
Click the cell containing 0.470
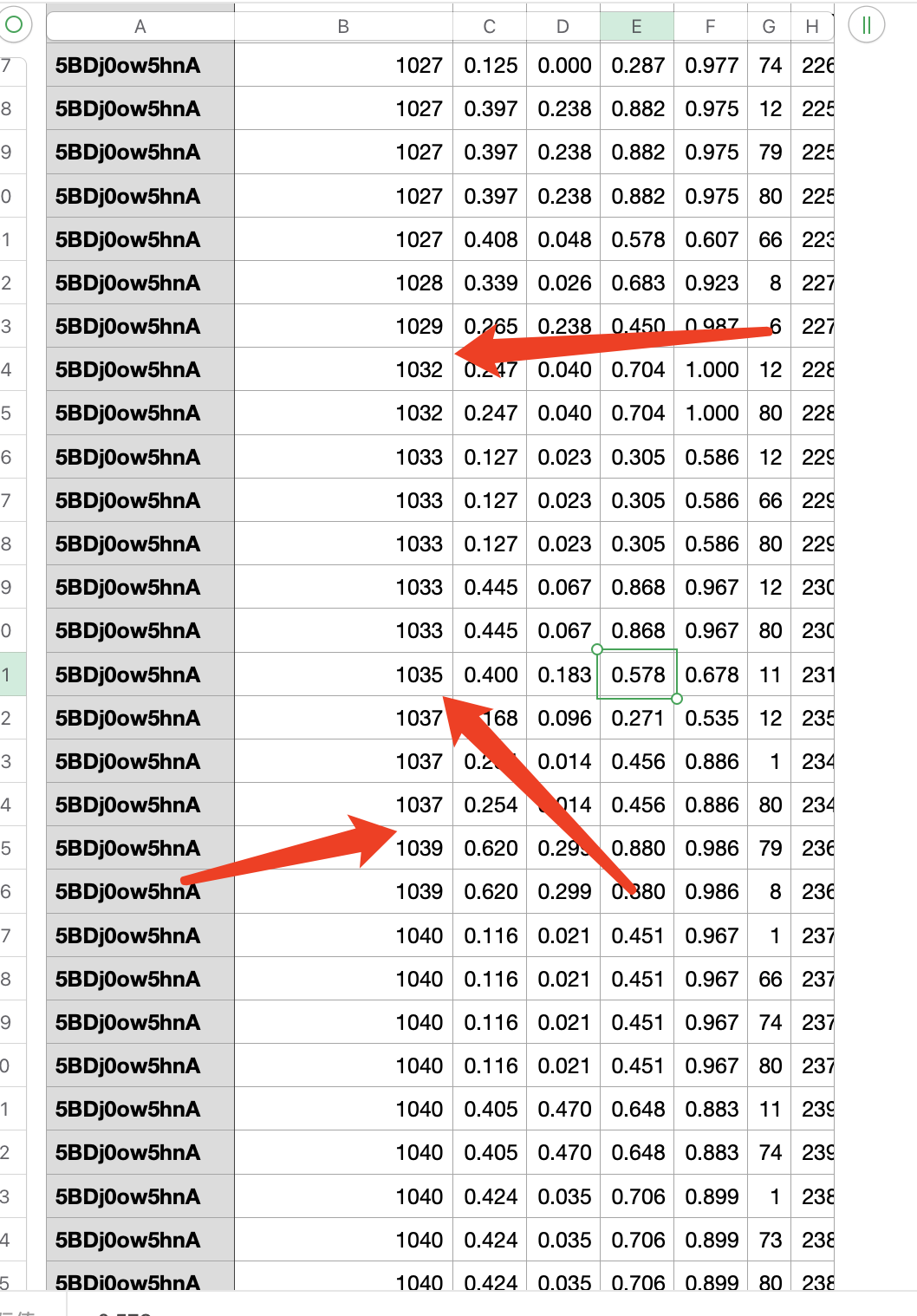click(x=562, y=1109)
